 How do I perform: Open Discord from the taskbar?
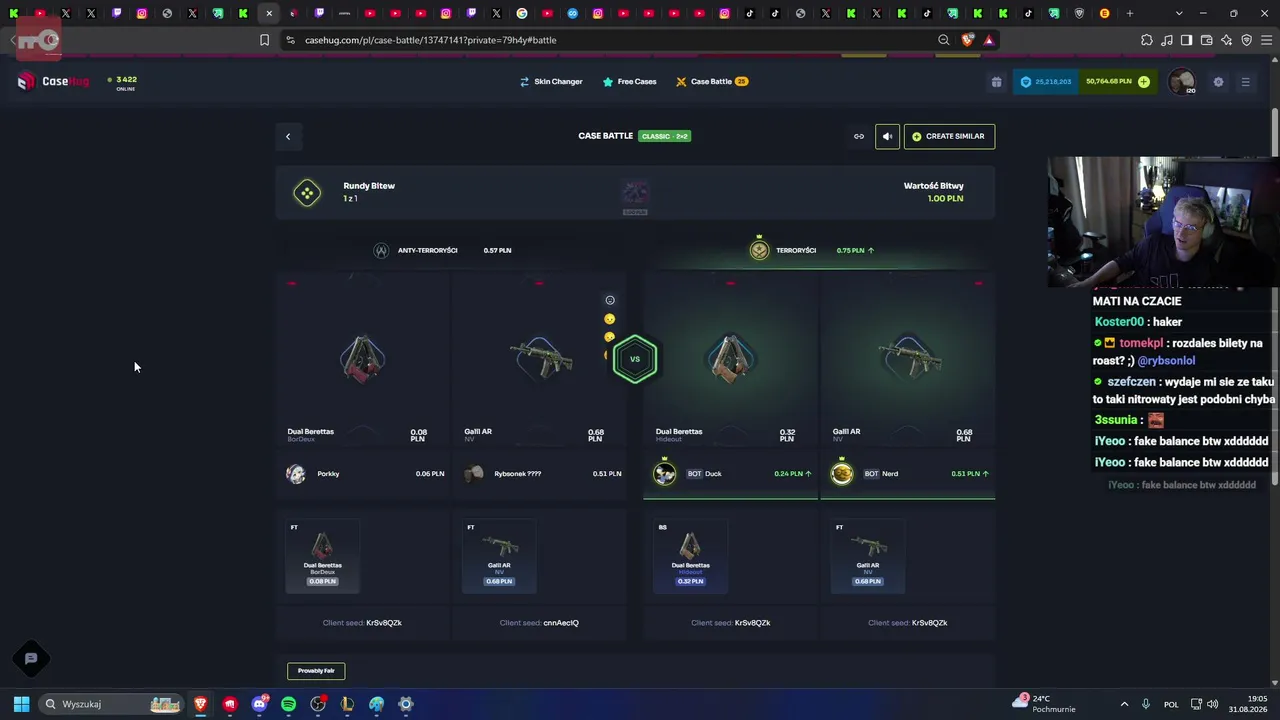[x=260, y=704]
